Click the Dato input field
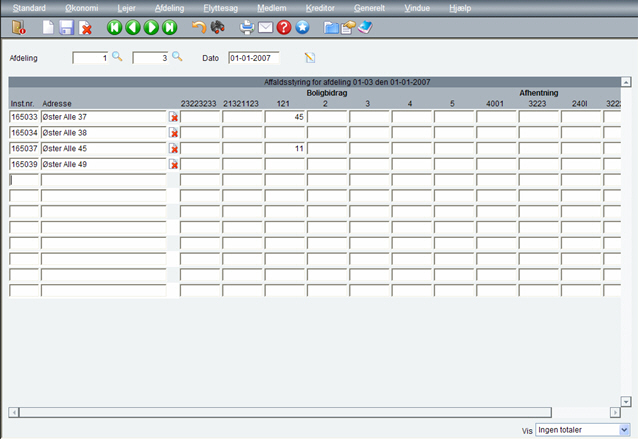This screenshot has height=439, width=638. pyautogui.click(x=254, y=58)
